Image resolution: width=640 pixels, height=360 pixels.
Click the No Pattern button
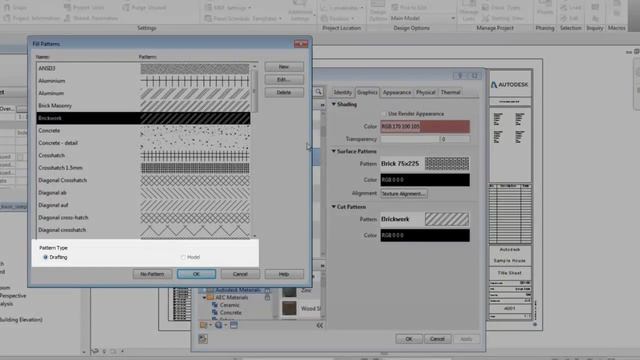tap(152, 274)
